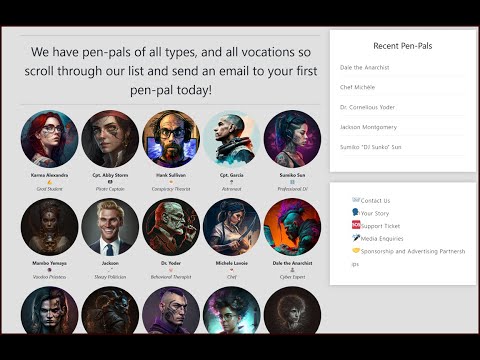Open Your Story link
Viewport: 480px width, 360px height.
(x=375, y=213)
